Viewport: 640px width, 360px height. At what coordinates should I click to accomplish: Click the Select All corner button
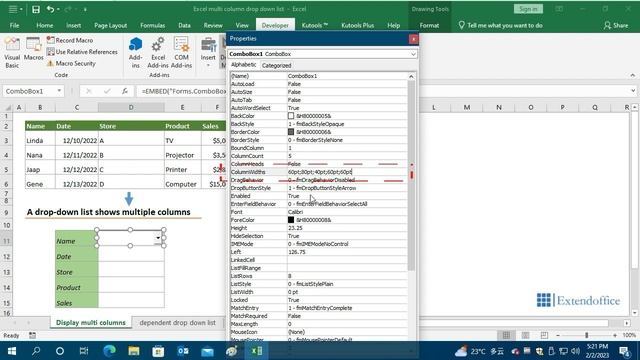coord(7,107)
